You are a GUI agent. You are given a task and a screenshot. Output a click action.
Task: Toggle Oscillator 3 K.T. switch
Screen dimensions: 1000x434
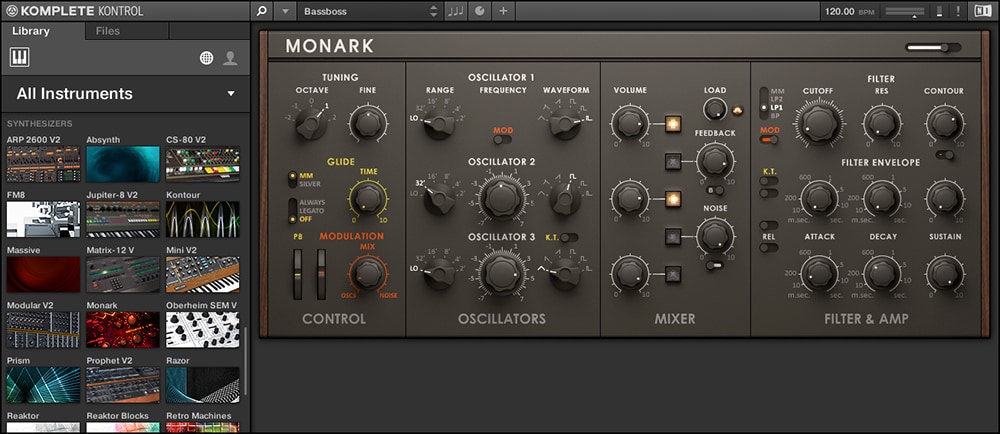(568, 237)
